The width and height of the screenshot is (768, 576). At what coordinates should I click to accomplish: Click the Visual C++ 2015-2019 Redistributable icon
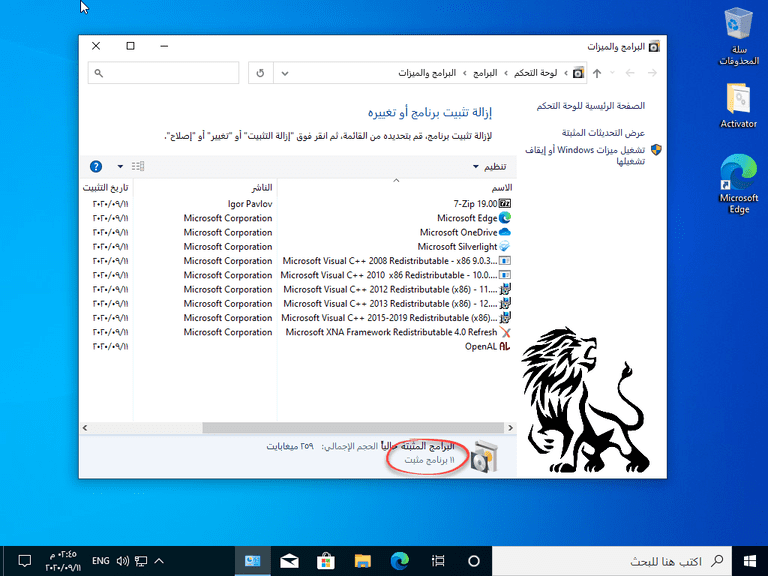tap(504, 317)
